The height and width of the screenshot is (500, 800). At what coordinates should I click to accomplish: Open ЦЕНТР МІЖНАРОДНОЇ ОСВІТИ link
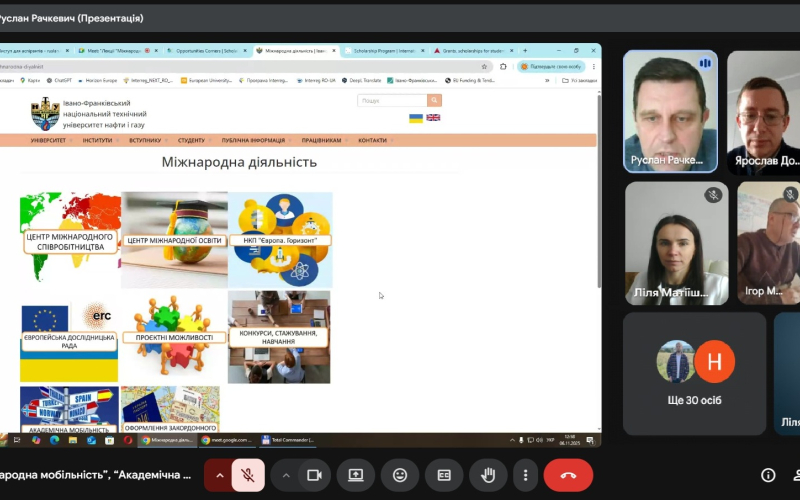pyautogui.click(x=174, y=240)
